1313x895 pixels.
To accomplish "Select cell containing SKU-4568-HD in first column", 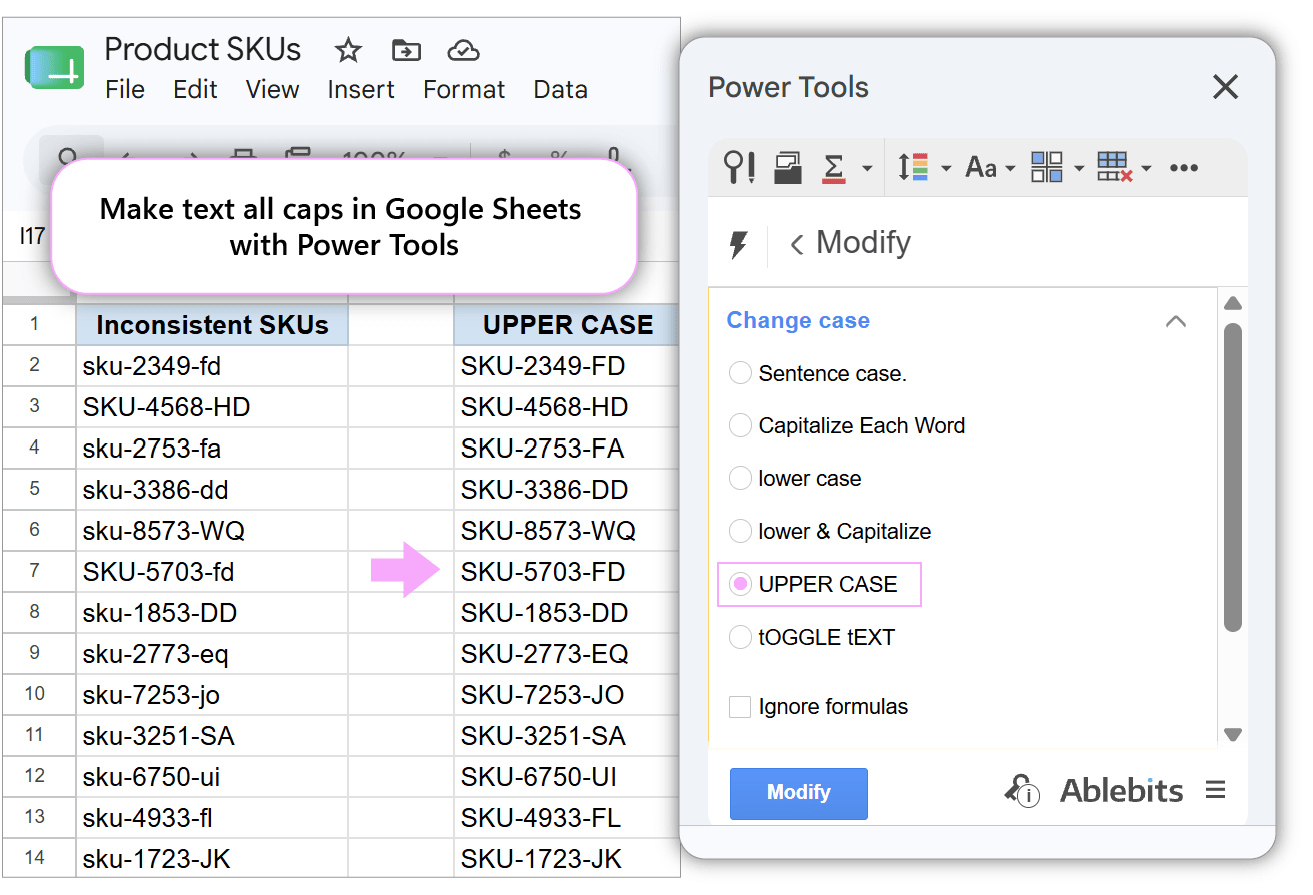I will [212, 407].
